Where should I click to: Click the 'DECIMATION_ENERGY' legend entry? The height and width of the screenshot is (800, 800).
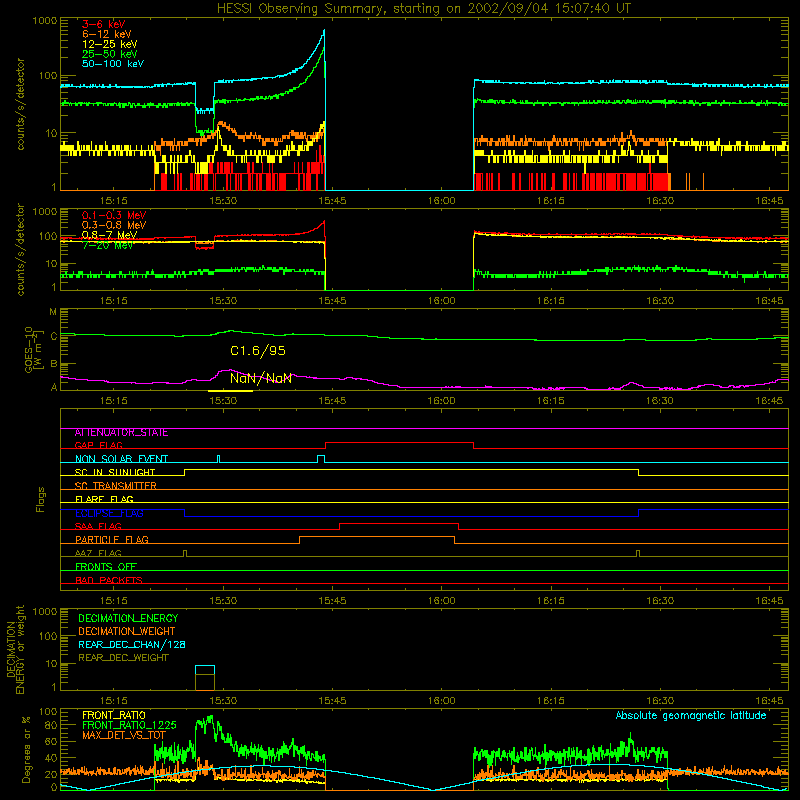pyautogui.click(x=128, y=618)
